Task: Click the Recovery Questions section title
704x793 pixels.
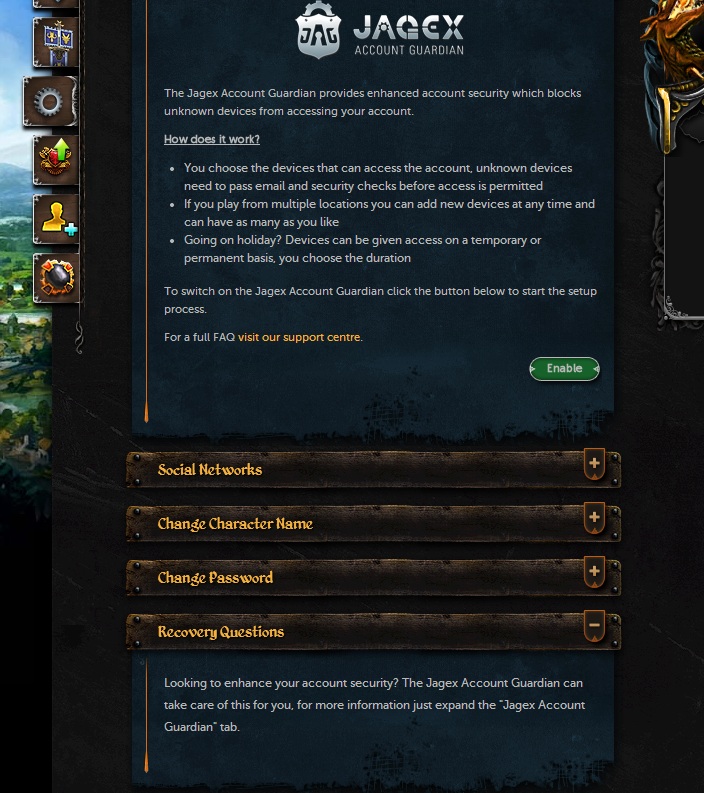Action: (221, 632)
